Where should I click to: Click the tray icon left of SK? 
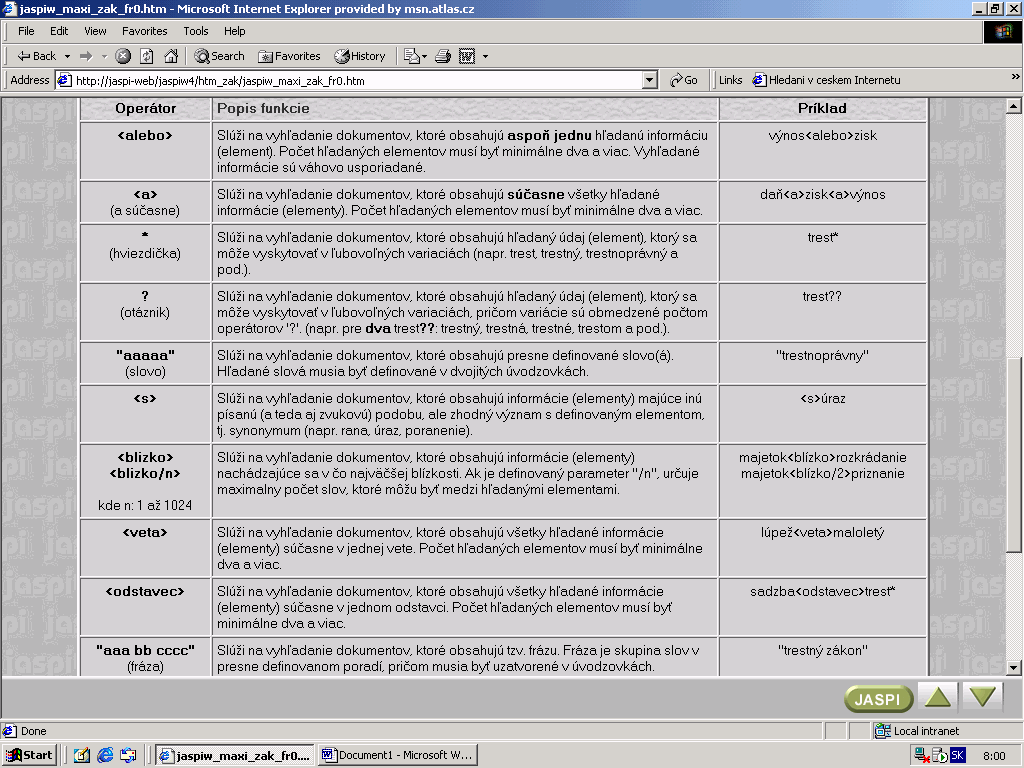[x=940, y=756]
